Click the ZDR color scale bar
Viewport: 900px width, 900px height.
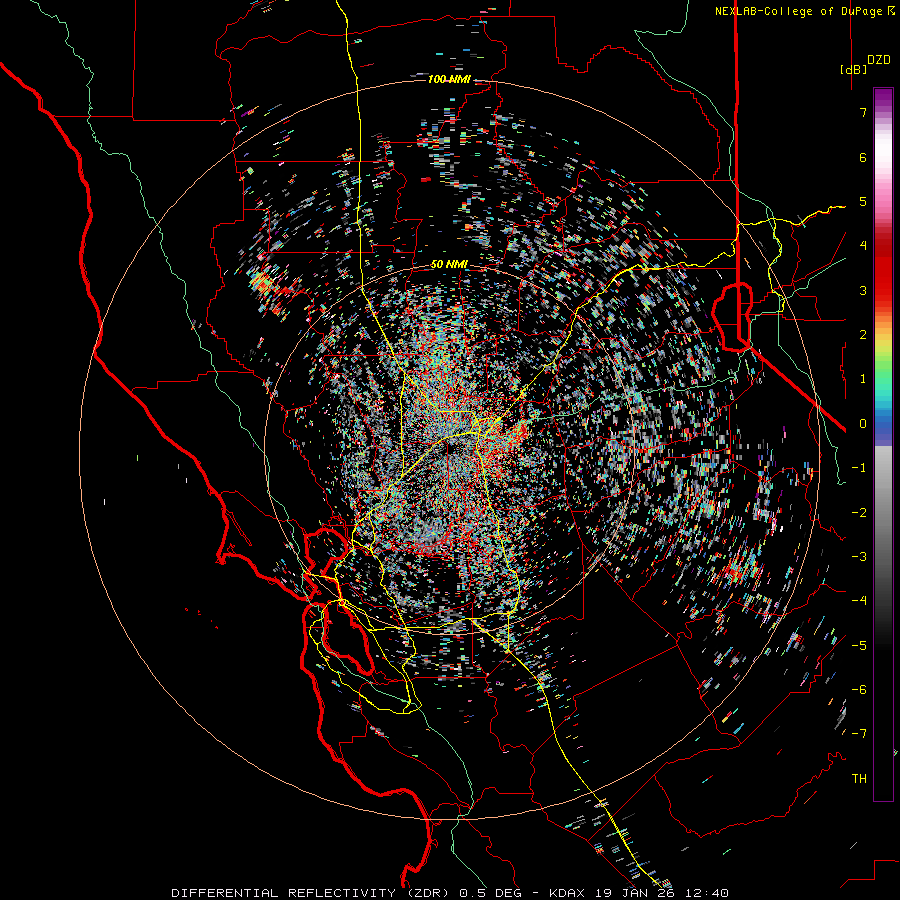pos(883,444)
